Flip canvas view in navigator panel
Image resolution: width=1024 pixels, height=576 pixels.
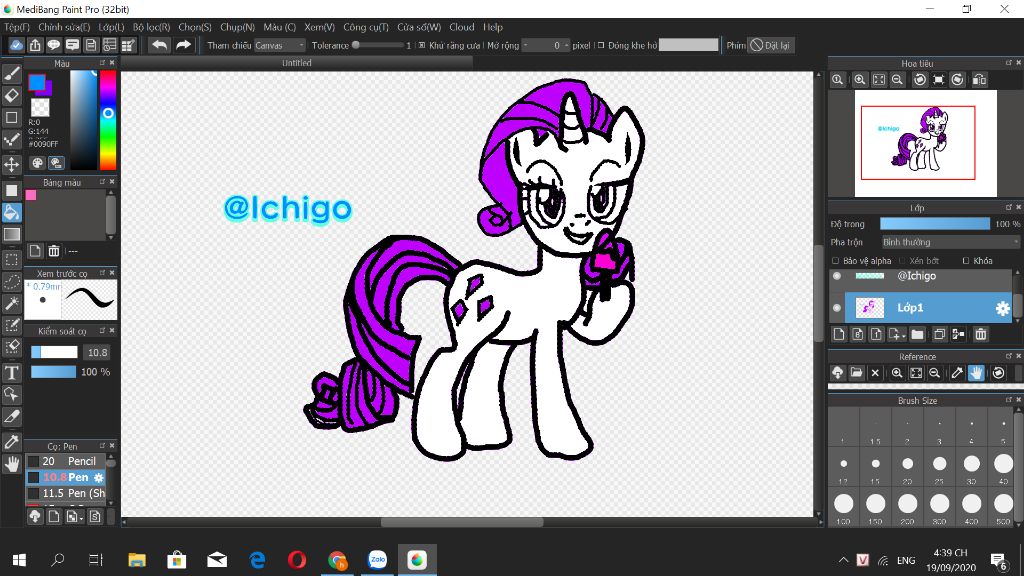coord(979,80)
